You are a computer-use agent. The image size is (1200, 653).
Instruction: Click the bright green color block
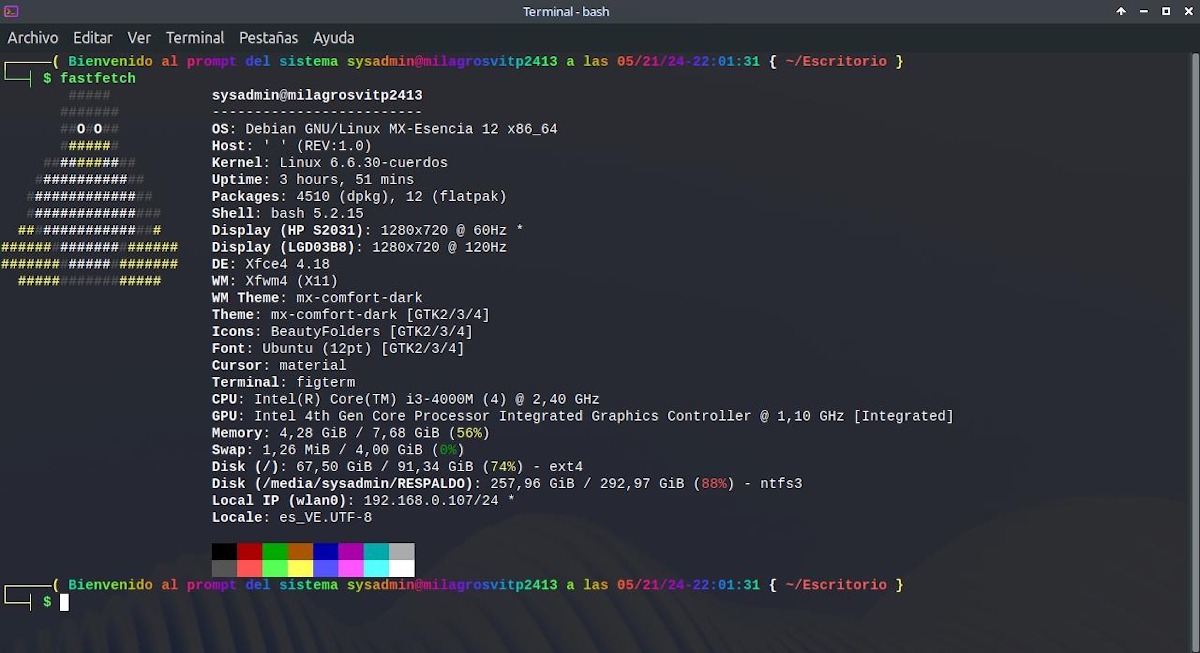275,568
